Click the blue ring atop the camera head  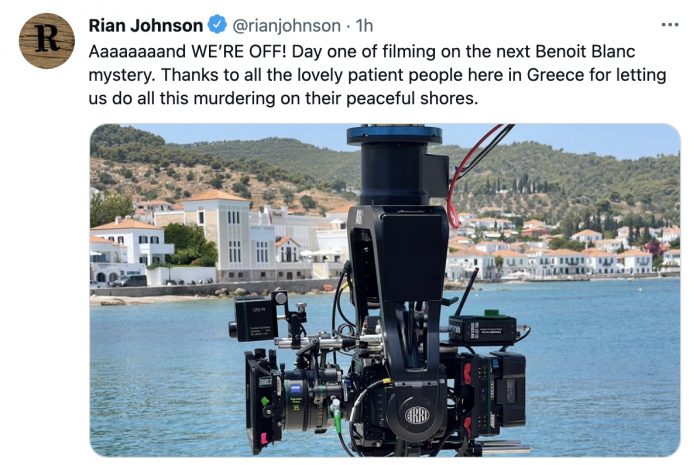pos(394,135)
